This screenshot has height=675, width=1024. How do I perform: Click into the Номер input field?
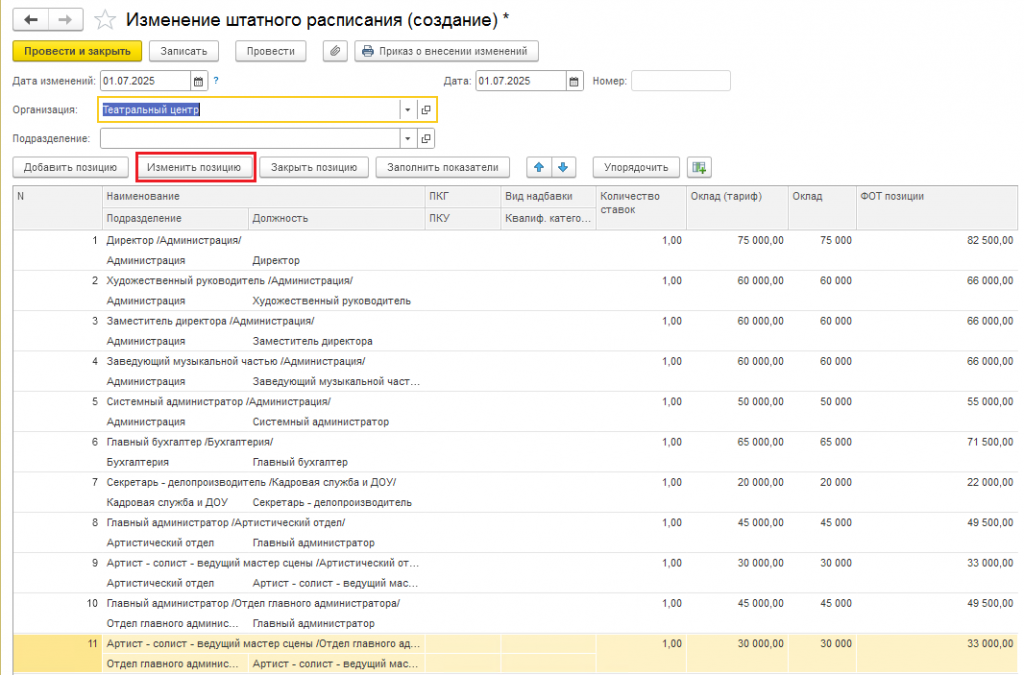point(680,81)
